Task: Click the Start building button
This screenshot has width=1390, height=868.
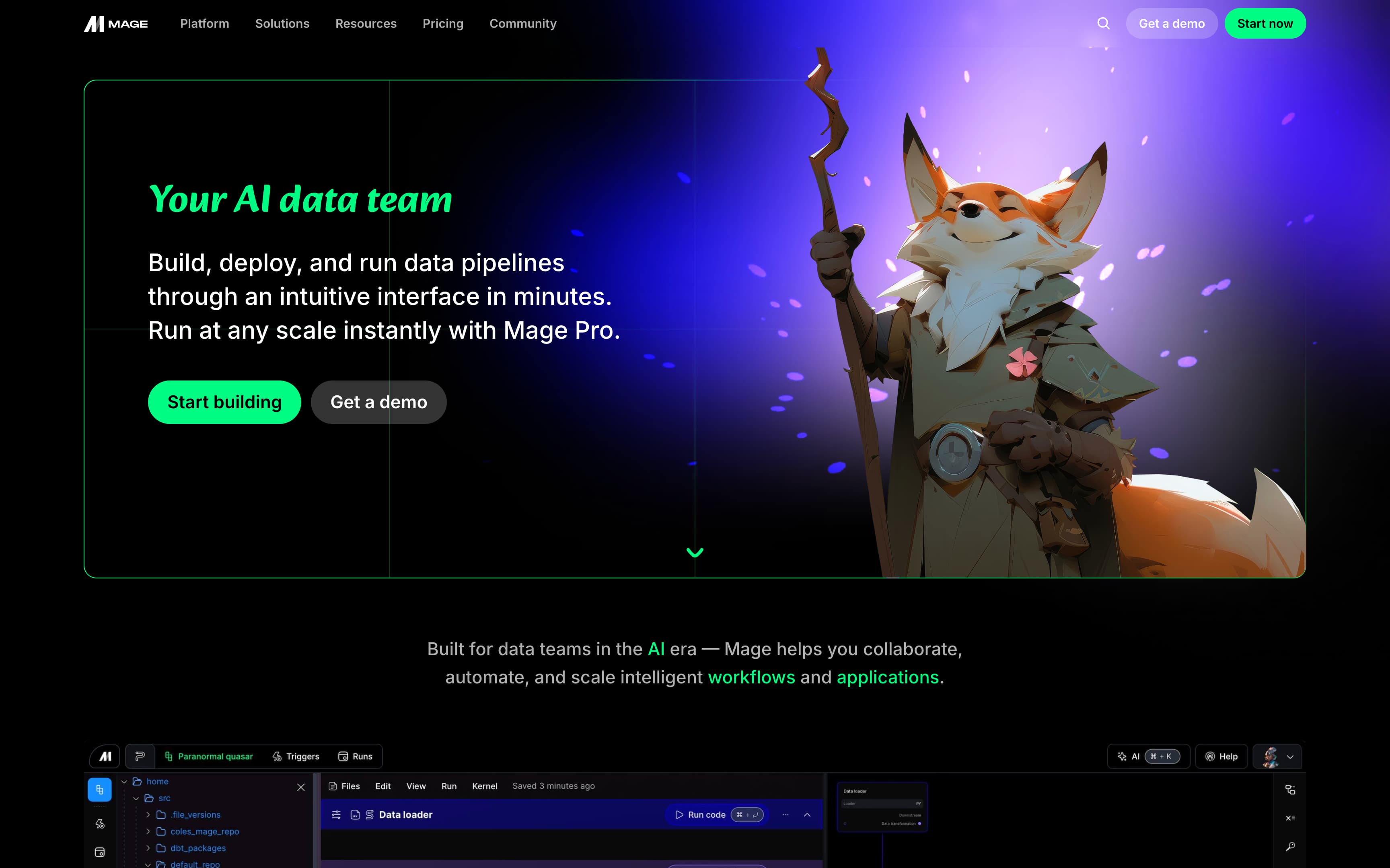Action: pyautogui.click(x=224, y=402)
